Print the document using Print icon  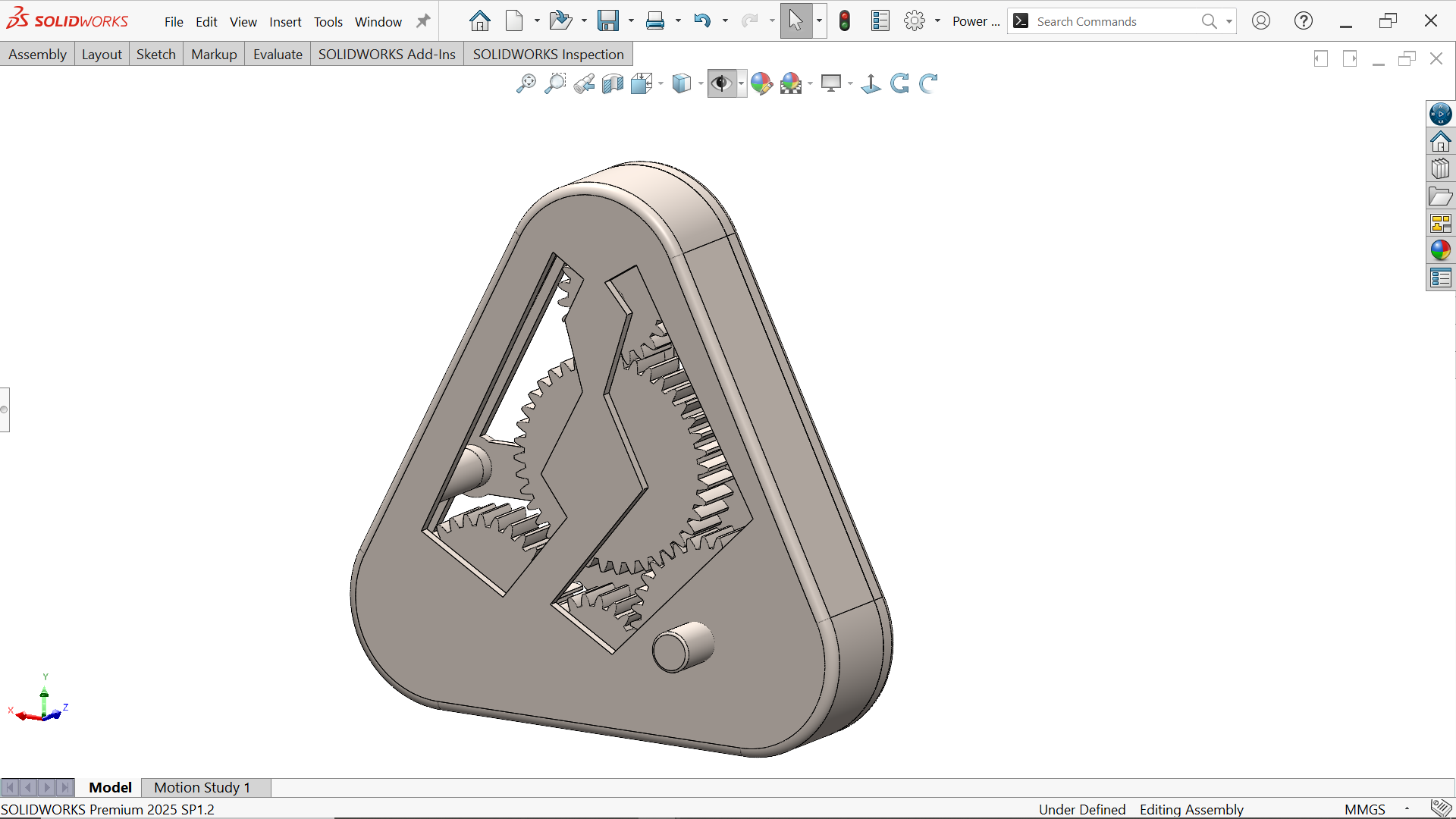pyautogui.click(x=655, y=21)
